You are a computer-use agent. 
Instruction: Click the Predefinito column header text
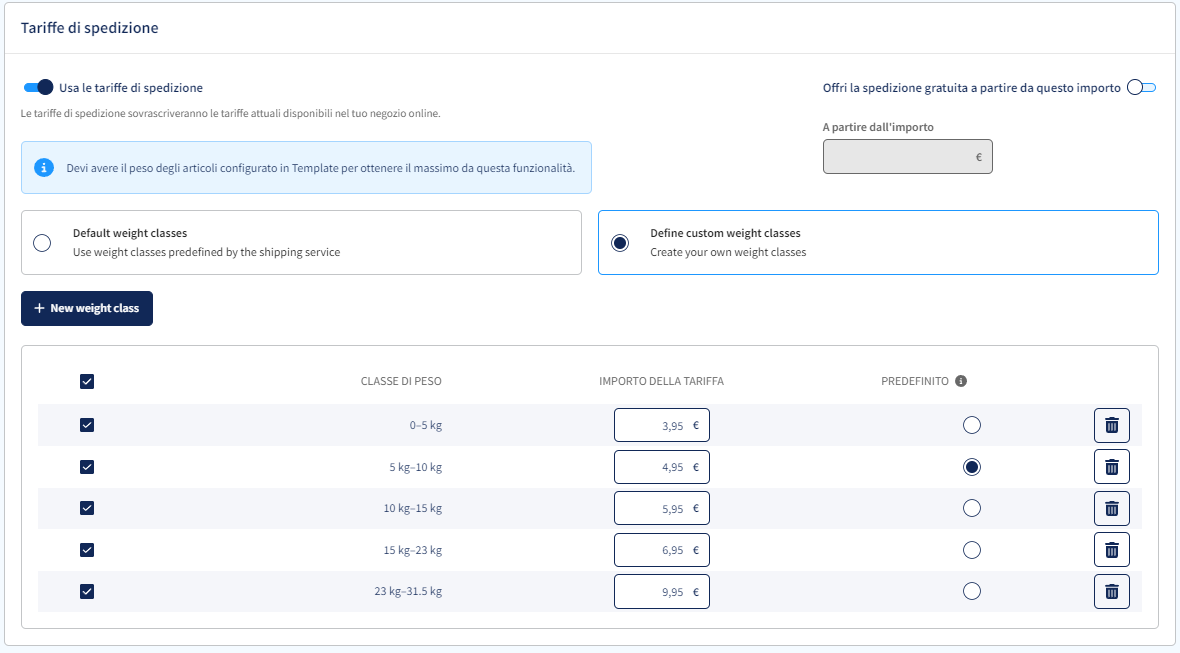[915, 381]
